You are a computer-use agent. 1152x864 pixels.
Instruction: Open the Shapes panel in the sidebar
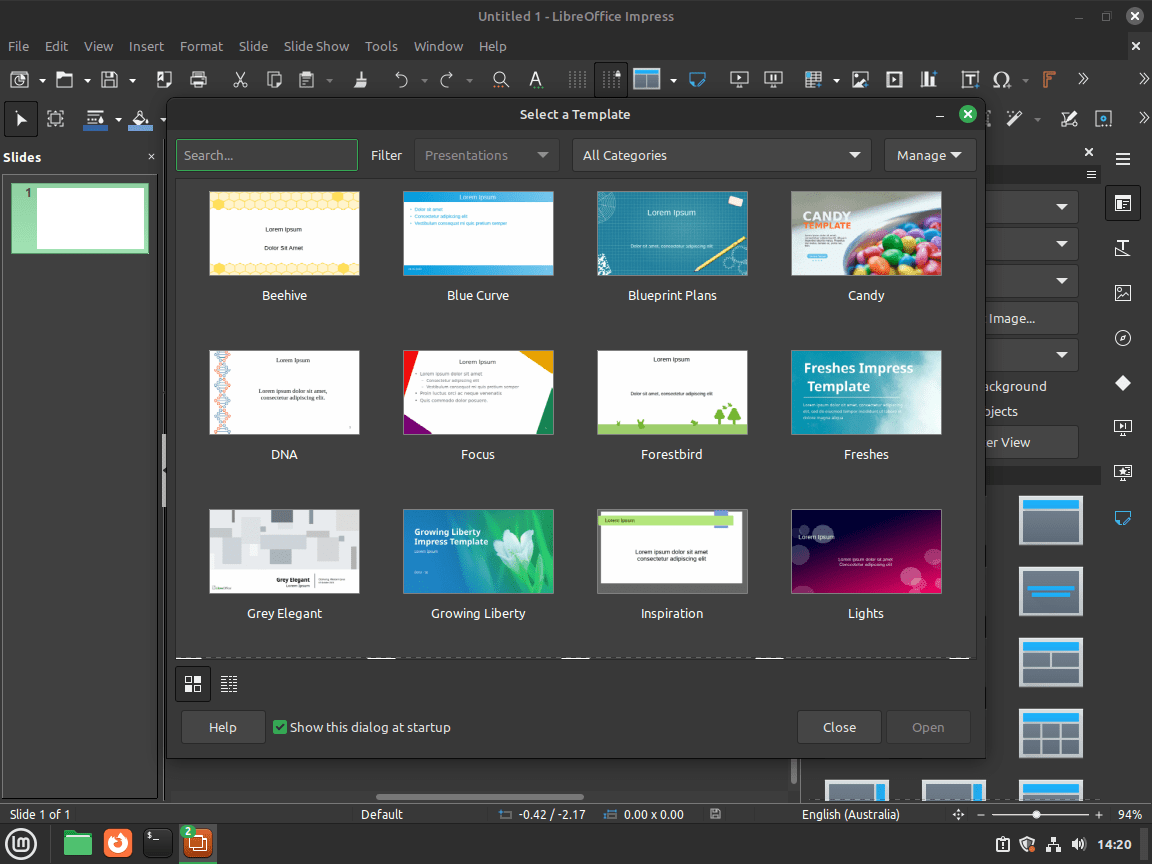click(x=1122, y=383)
